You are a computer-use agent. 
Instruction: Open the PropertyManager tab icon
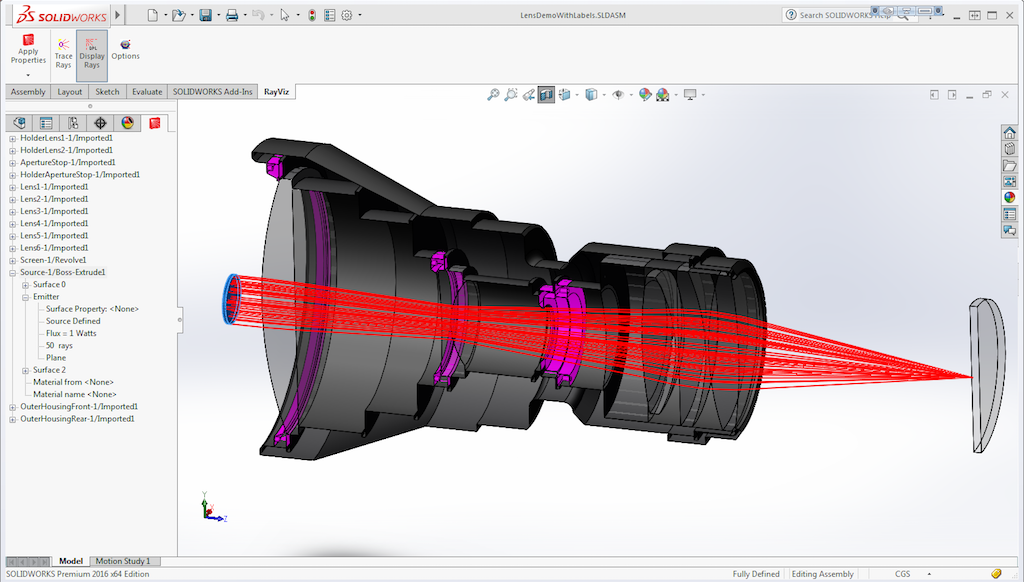[x=46, y=123]
